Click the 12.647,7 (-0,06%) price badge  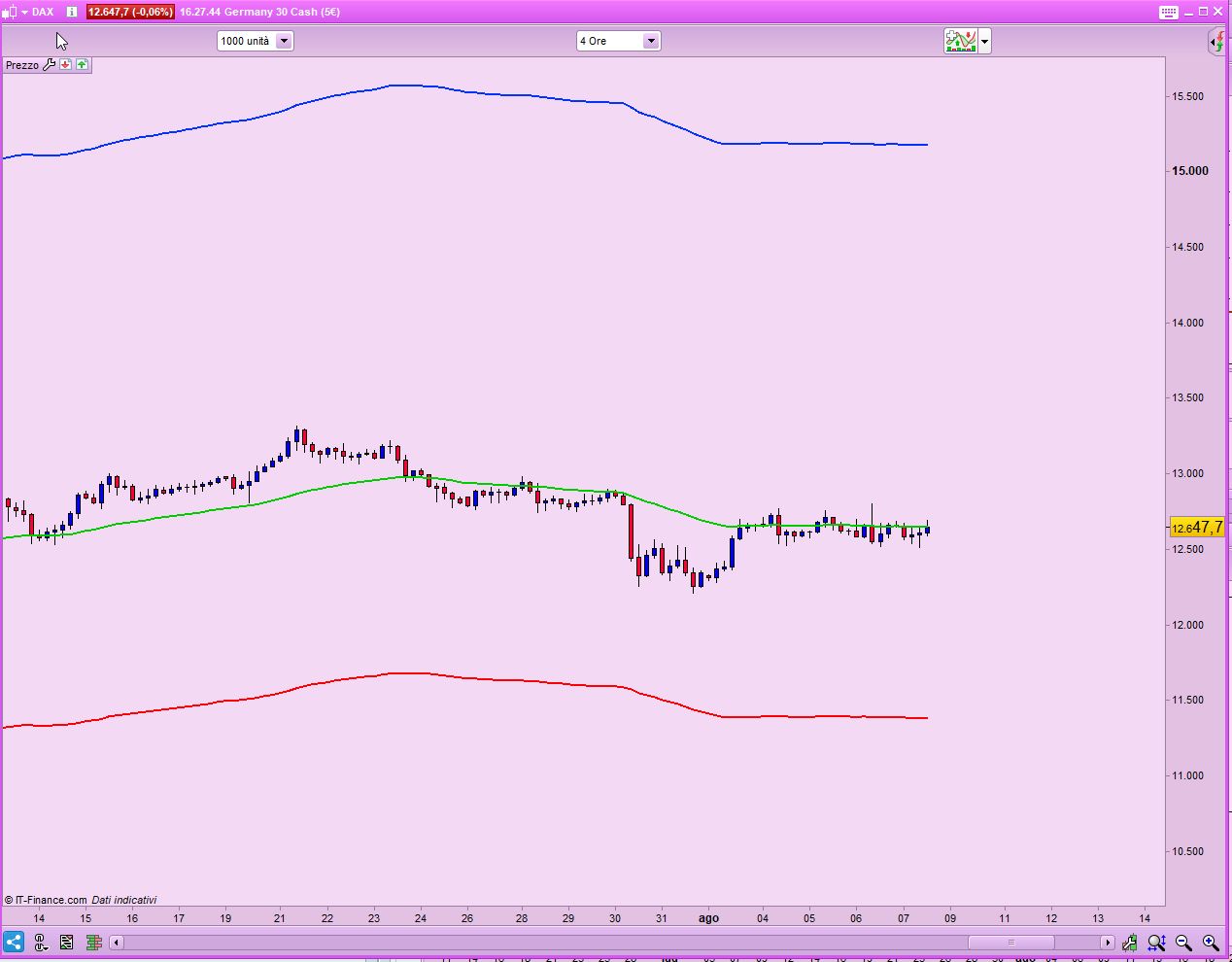(130, 12)
